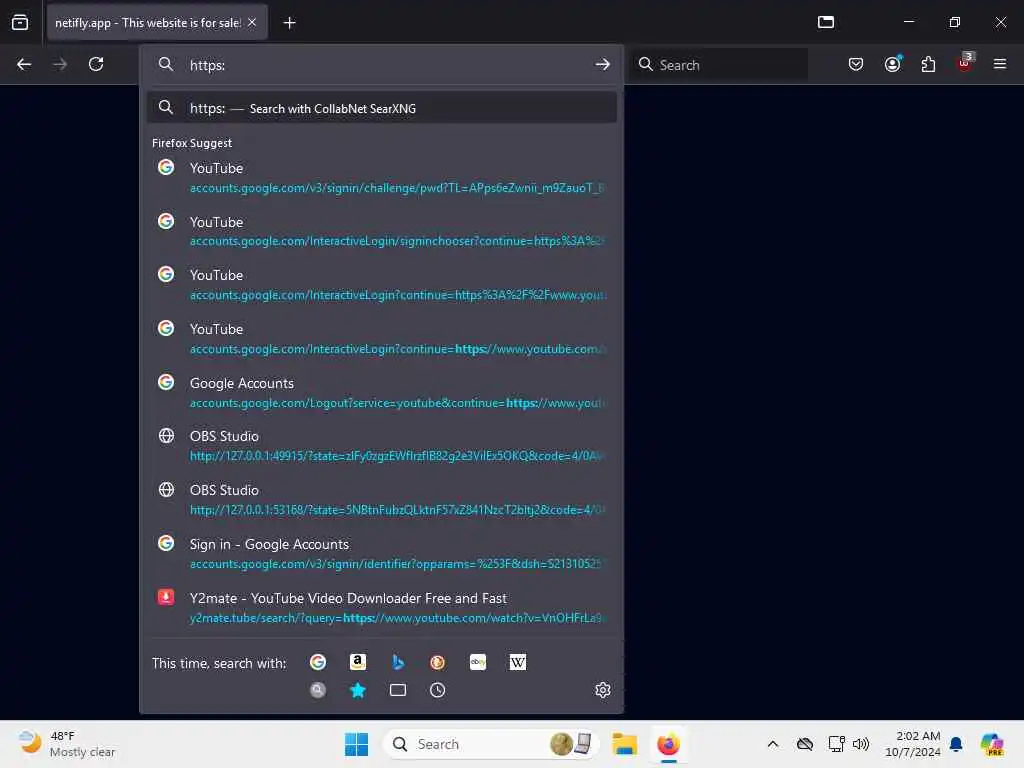Open the Firefox hamburger application menu
Image resolution: width=1024 pixels, height=768 pixels.
point(1000,64)
